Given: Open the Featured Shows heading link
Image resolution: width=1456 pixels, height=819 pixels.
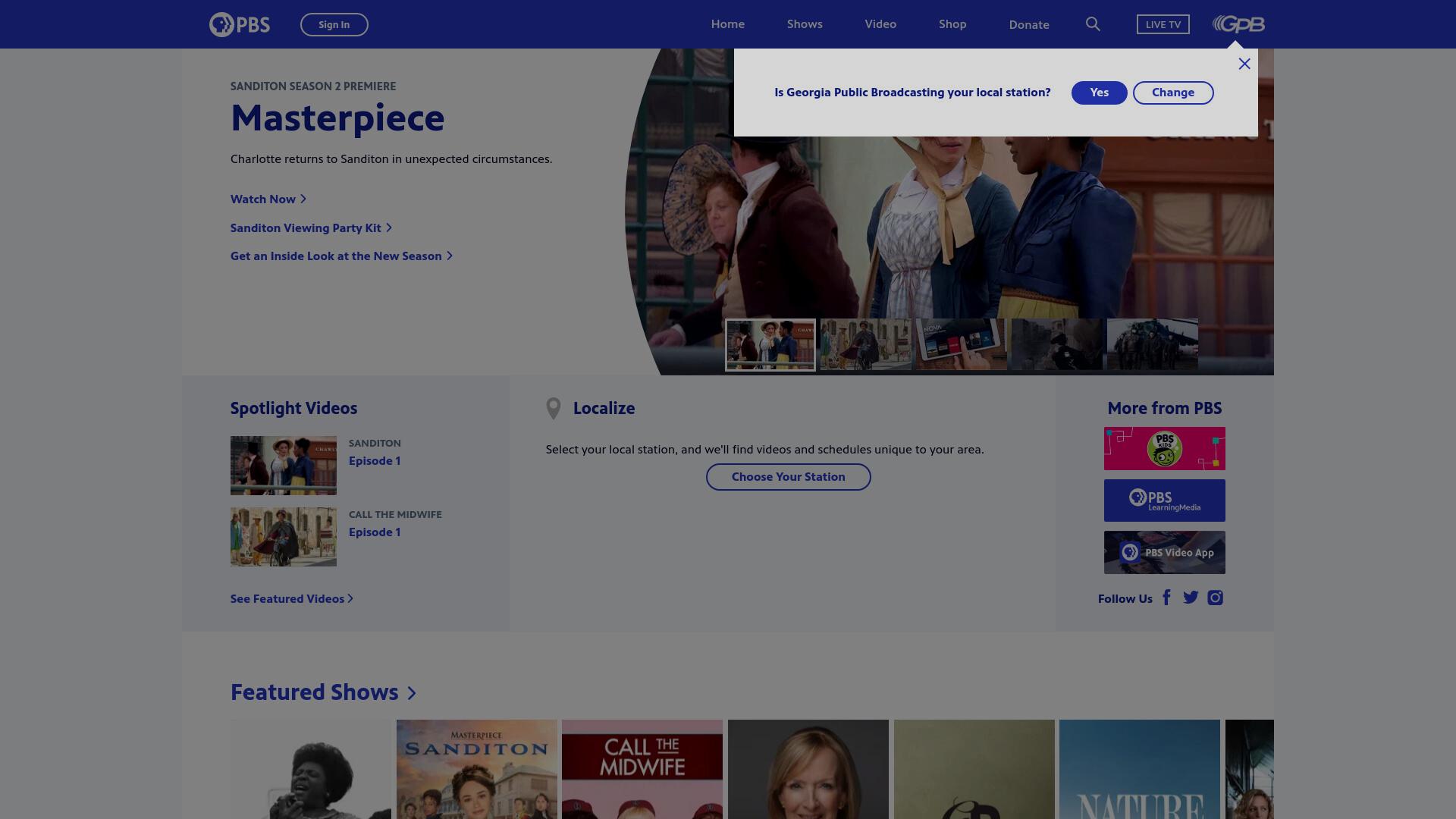Looking at the screenshot, I should (x=323, y=692).
